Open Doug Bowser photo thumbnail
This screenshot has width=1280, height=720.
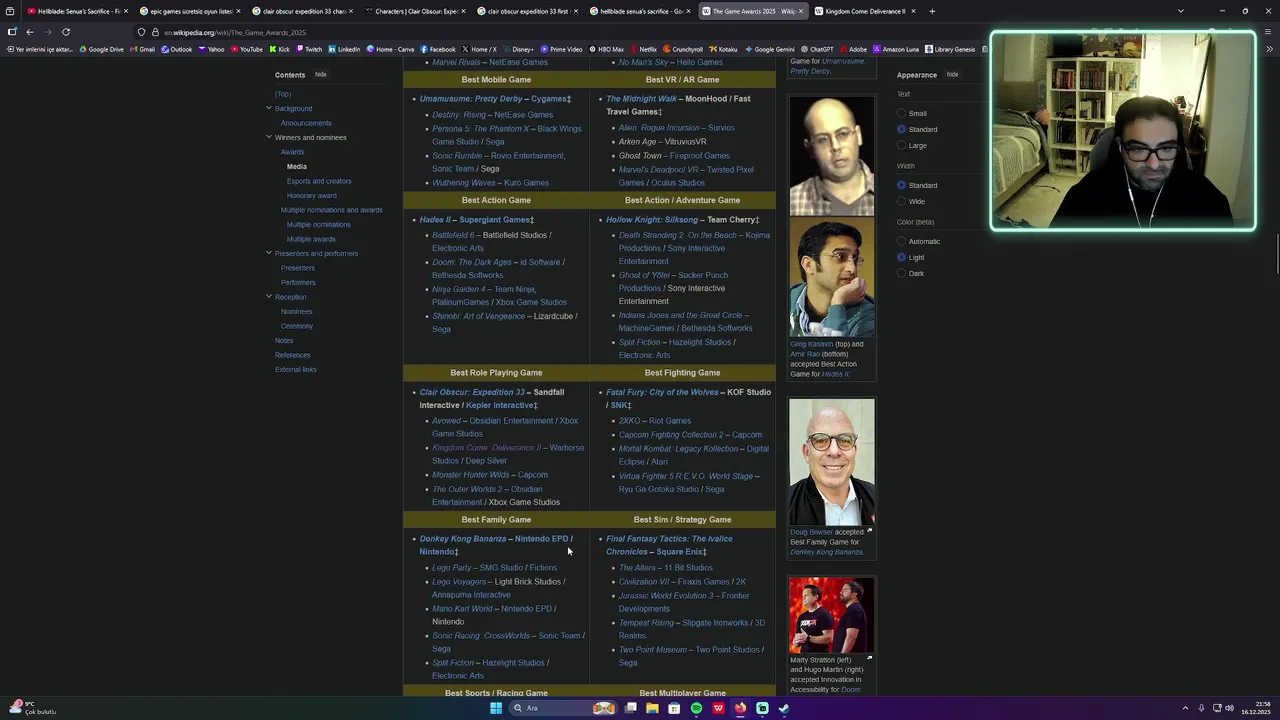tap(832, 461)
